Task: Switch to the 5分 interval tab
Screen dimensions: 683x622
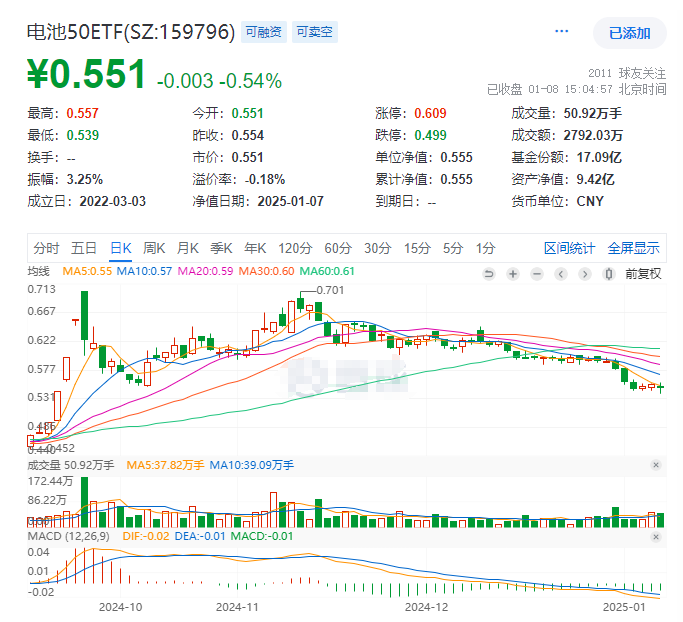Action: (453, 248)
